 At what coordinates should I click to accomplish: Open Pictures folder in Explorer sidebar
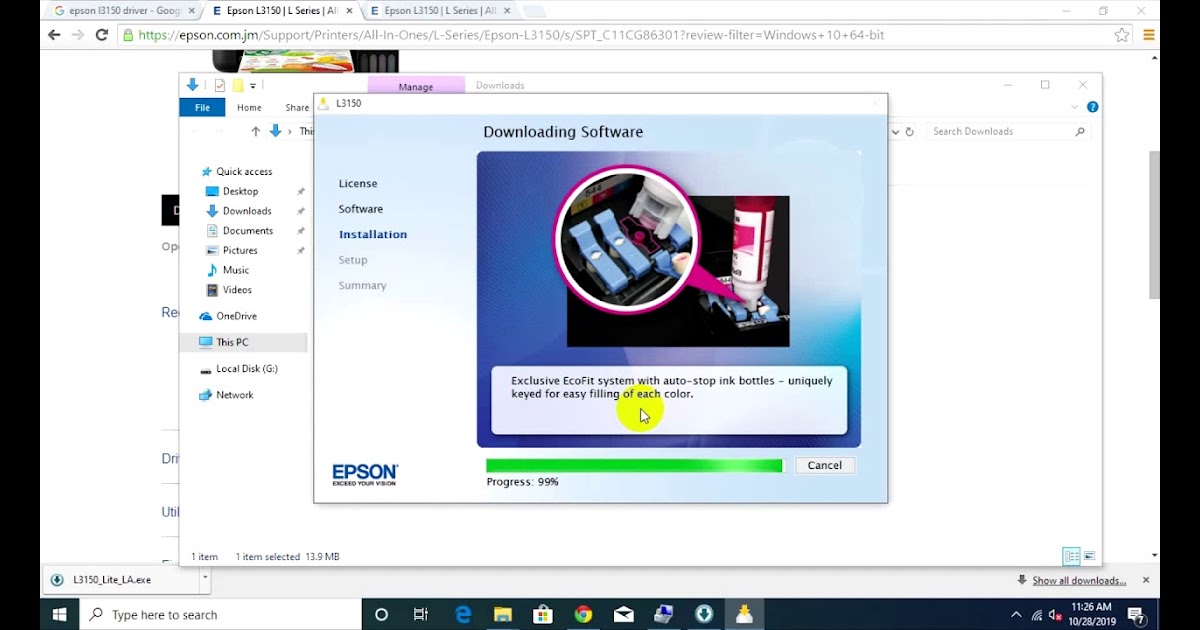(x=240, y=251)
